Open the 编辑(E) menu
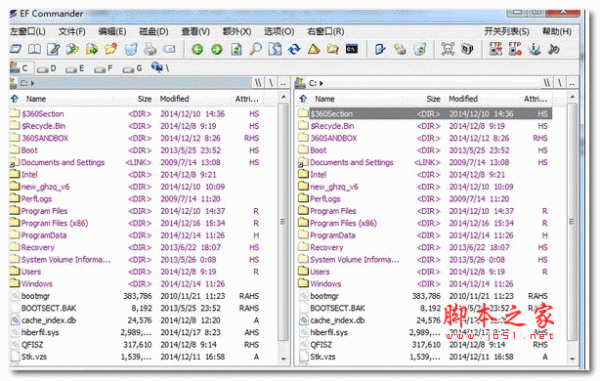The image size is (600, 381). click(112, 31)
